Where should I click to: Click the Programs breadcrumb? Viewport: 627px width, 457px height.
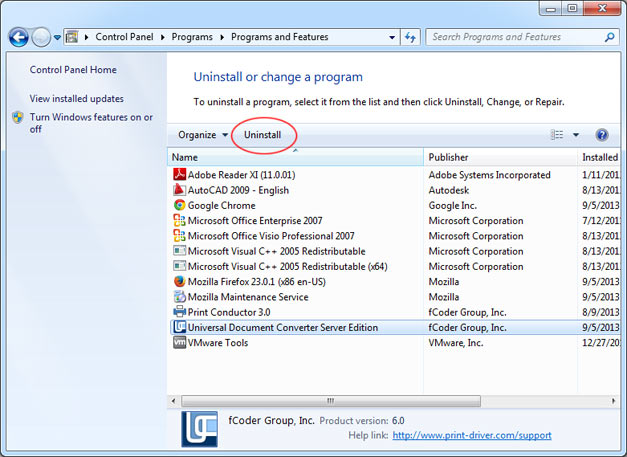pos(192,37)
